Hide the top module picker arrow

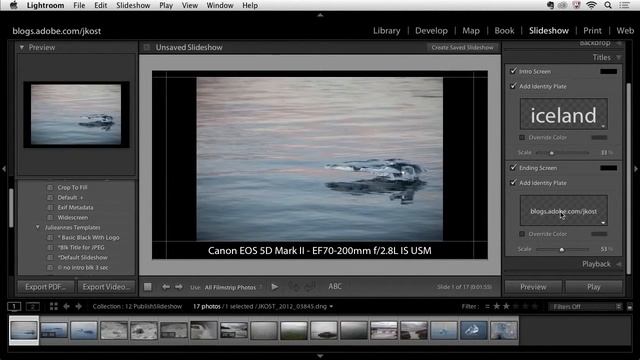point(320,15)
